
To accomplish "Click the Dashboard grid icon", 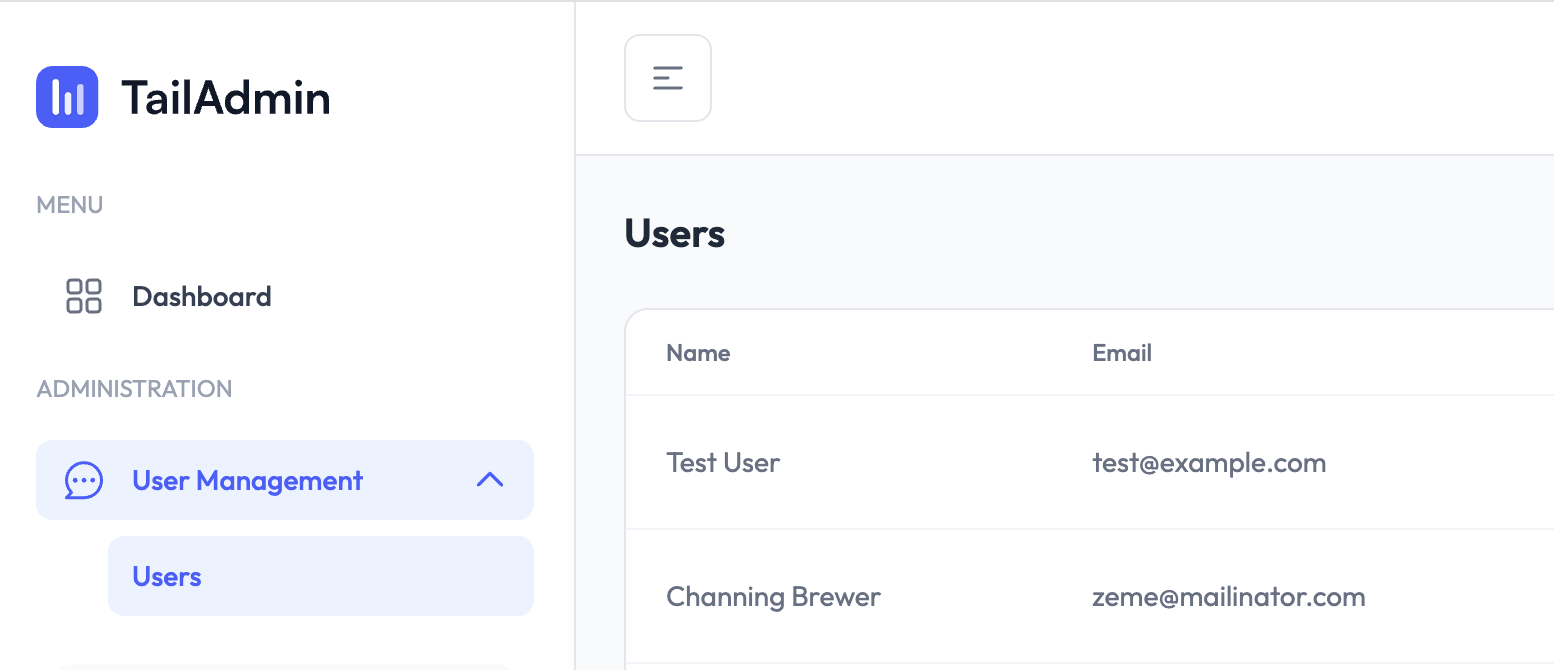I will pos(84,296).
